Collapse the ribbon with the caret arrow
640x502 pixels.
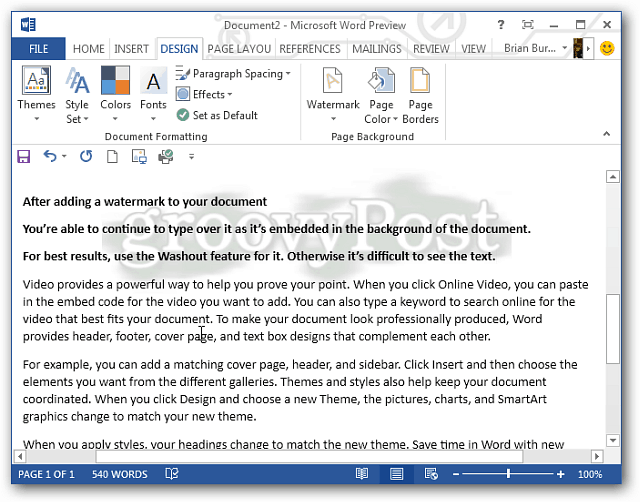click(x=607, y=134)
